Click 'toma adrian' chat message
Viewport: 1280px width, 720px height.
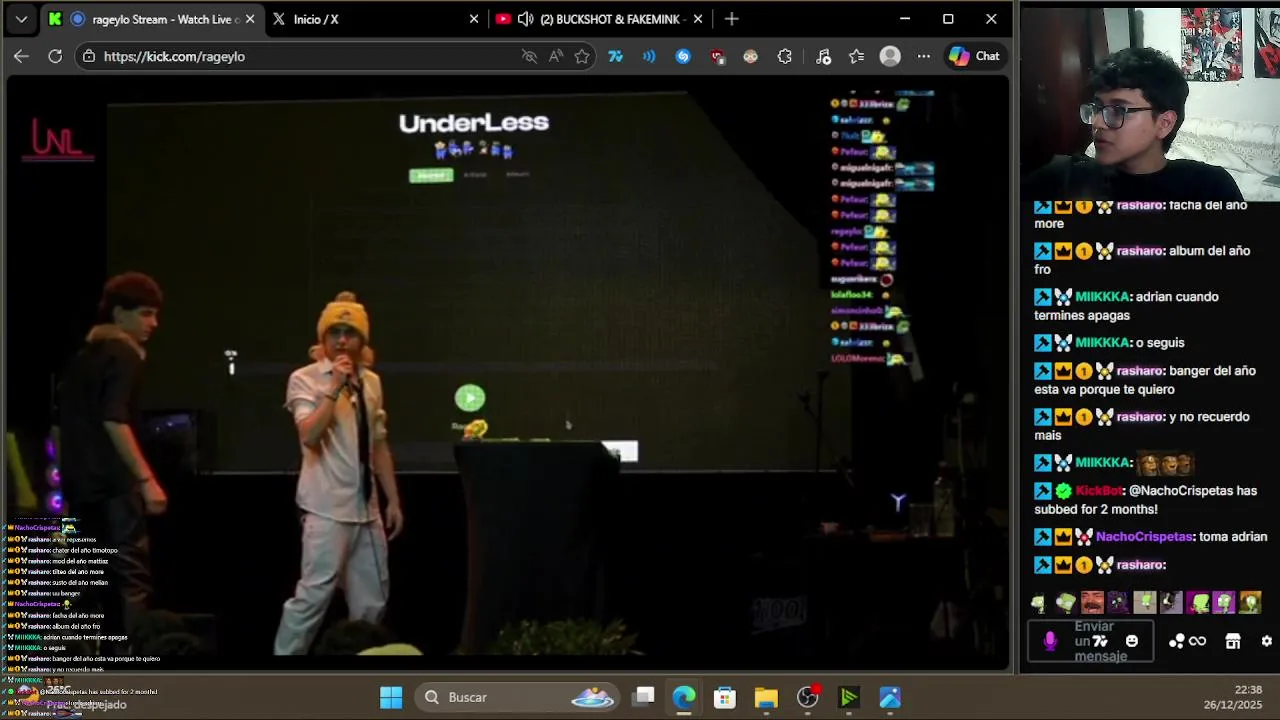pos(1233,537)
